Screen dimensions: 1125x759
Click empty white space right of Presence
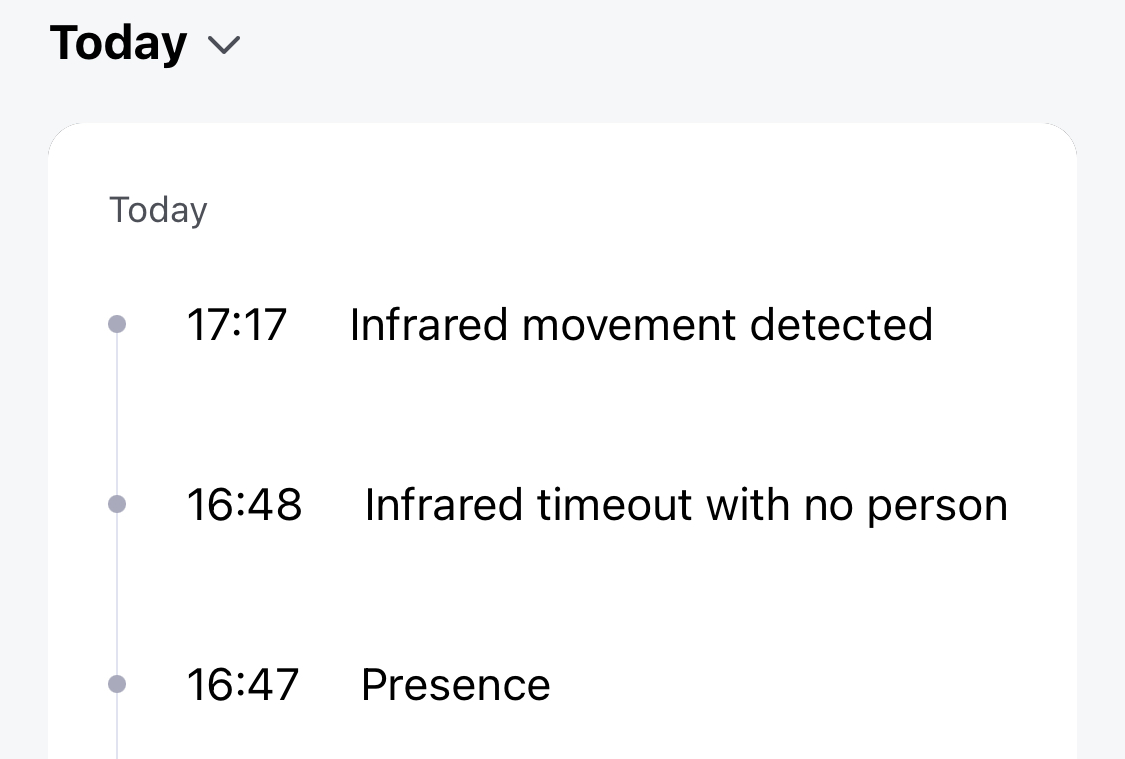click(800, 685)
